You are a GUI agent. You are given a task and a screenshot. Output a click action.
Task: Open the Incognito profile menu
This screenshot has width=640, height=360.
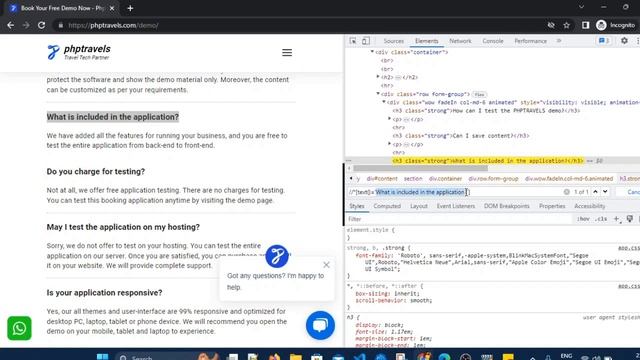click(x=616, y=25)
